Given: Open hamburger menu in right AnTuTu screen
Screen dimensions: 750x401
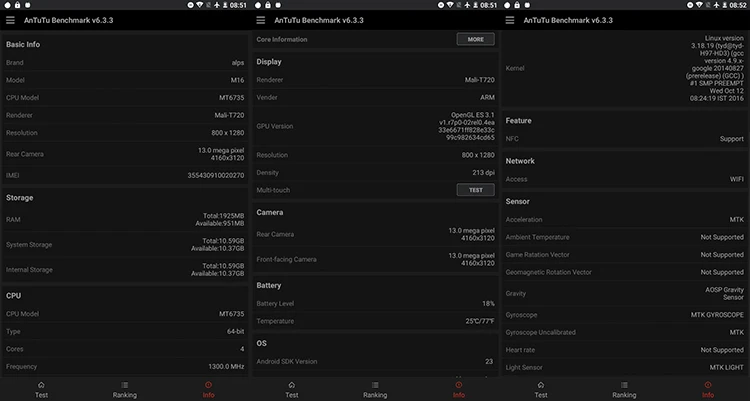Looking at the screenshot, I should pyautogui.click(x=510, y=20).
